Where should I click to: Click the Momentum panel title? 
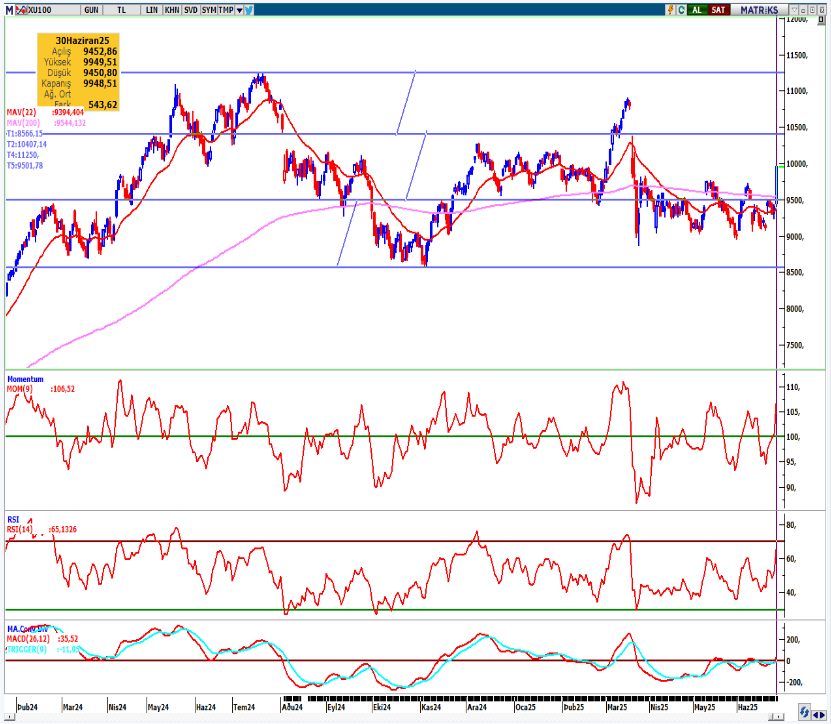click(25, 379)
